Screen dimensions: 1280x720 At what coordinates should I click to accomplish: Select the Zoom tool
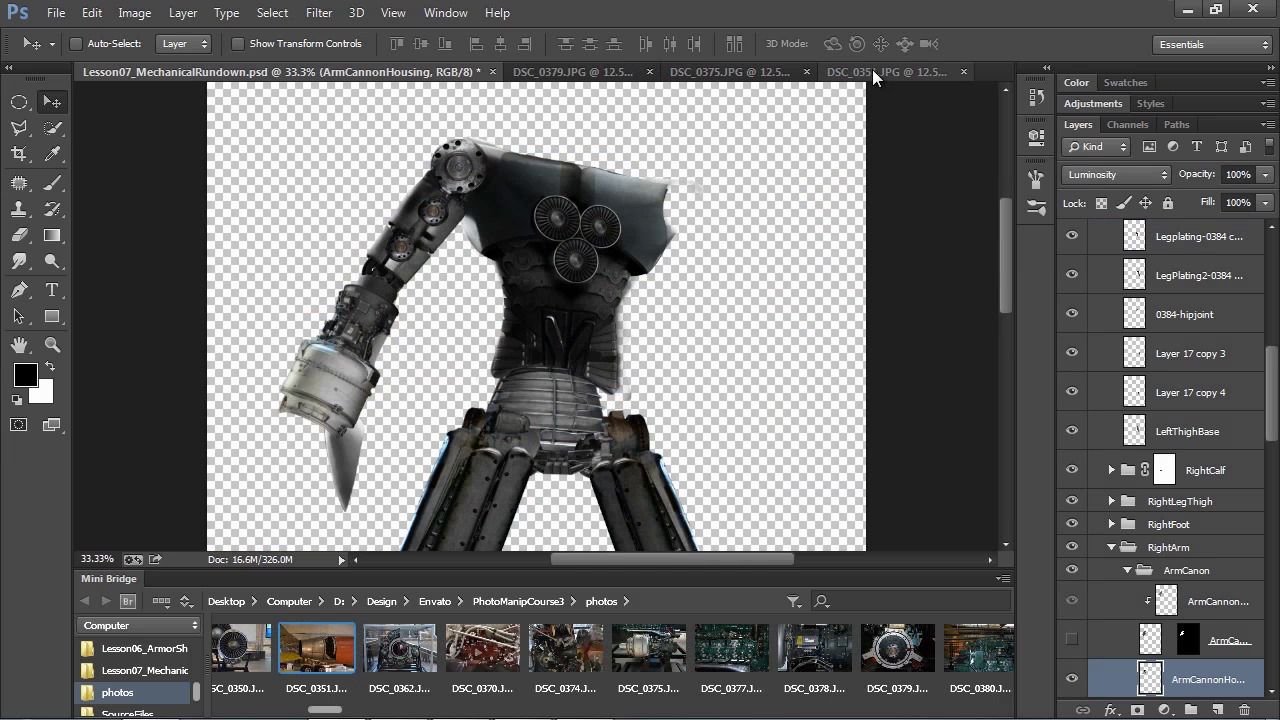coord(53,345)
